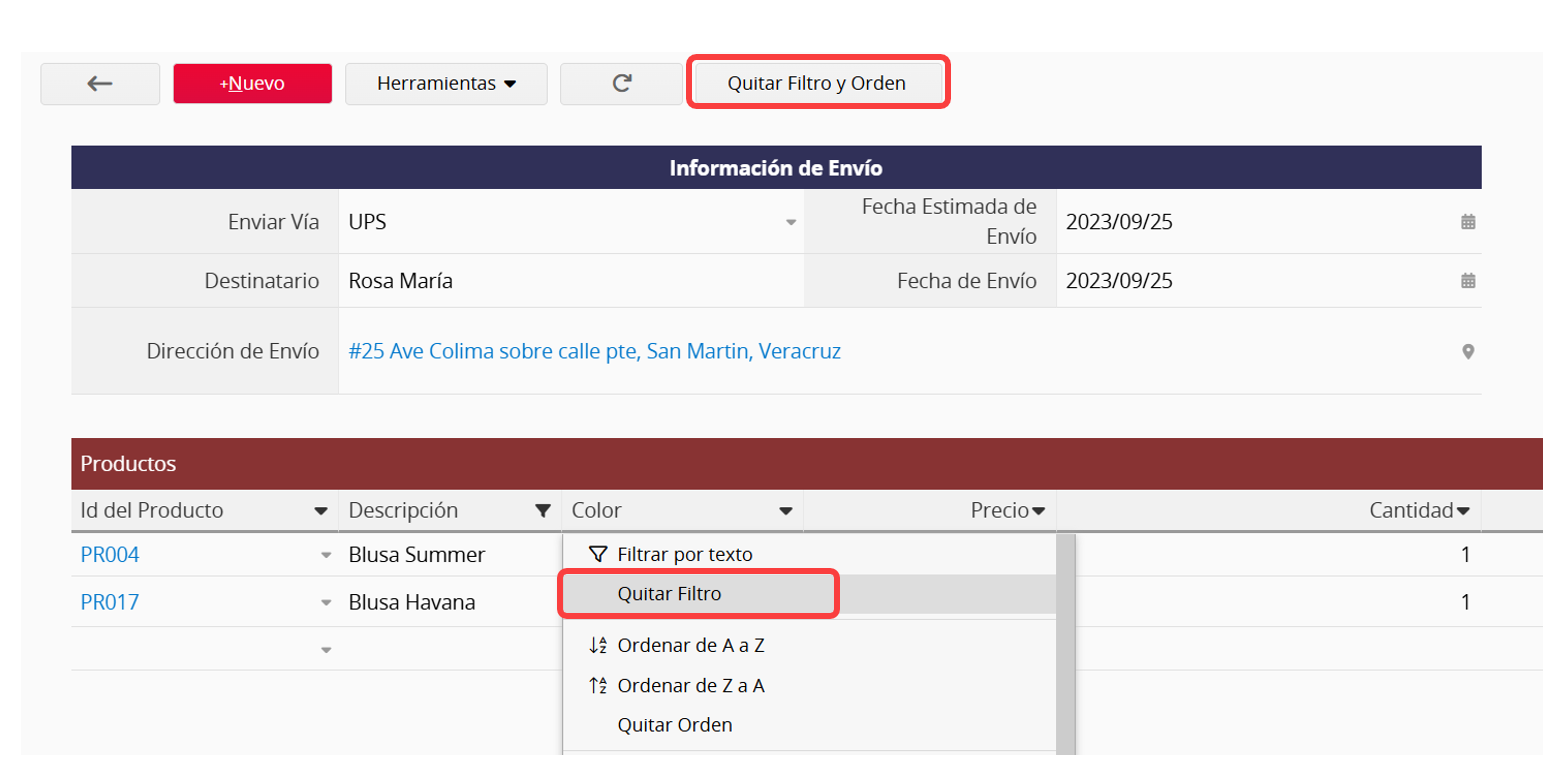The width and height of the screenshot is (1568, 769).
Task: Expand the Enviar Vía UPS dropdown
Action: coord(790,222)
